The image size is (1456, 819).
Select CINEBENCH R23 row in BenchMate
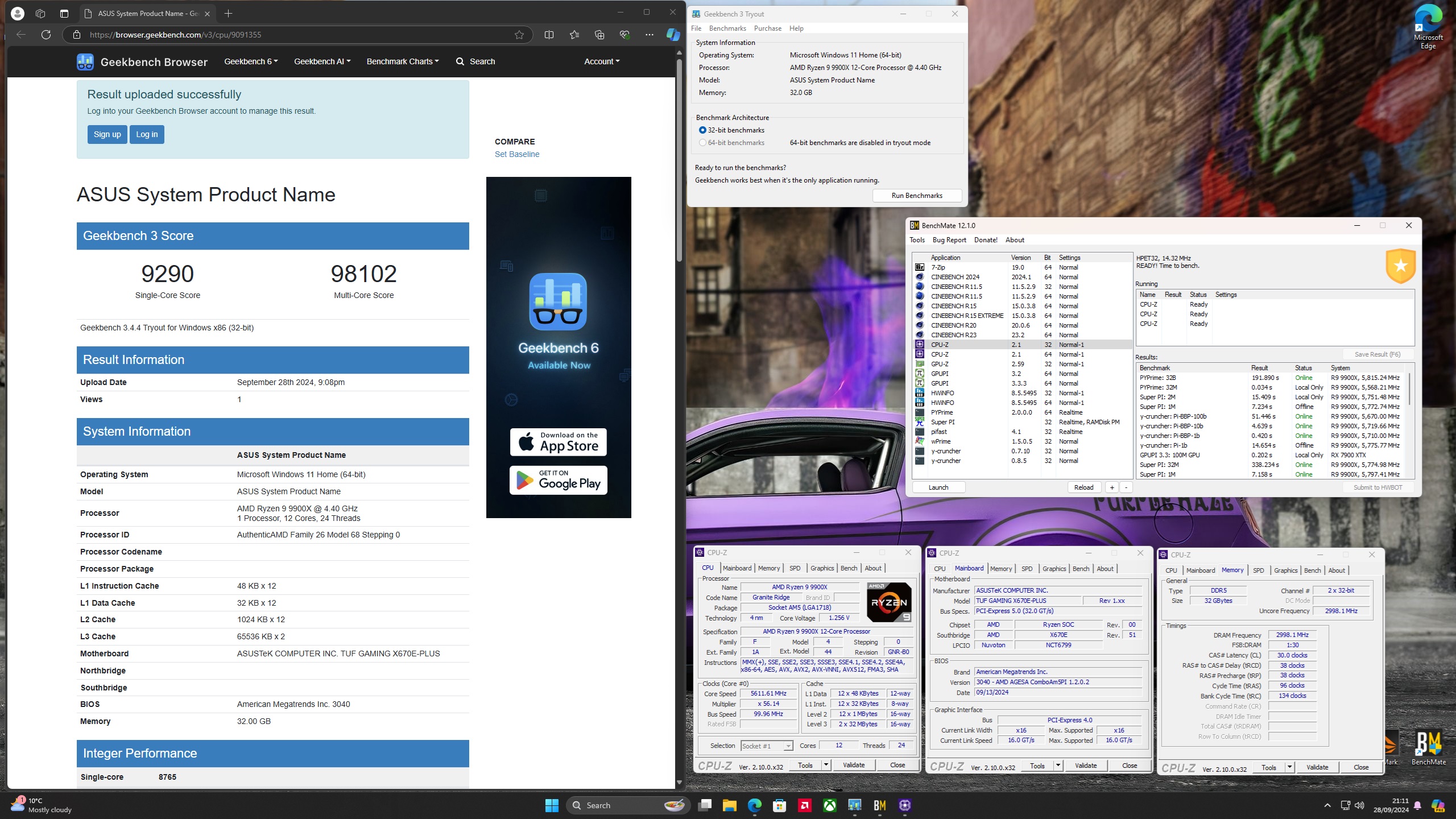pos(1023,335)
